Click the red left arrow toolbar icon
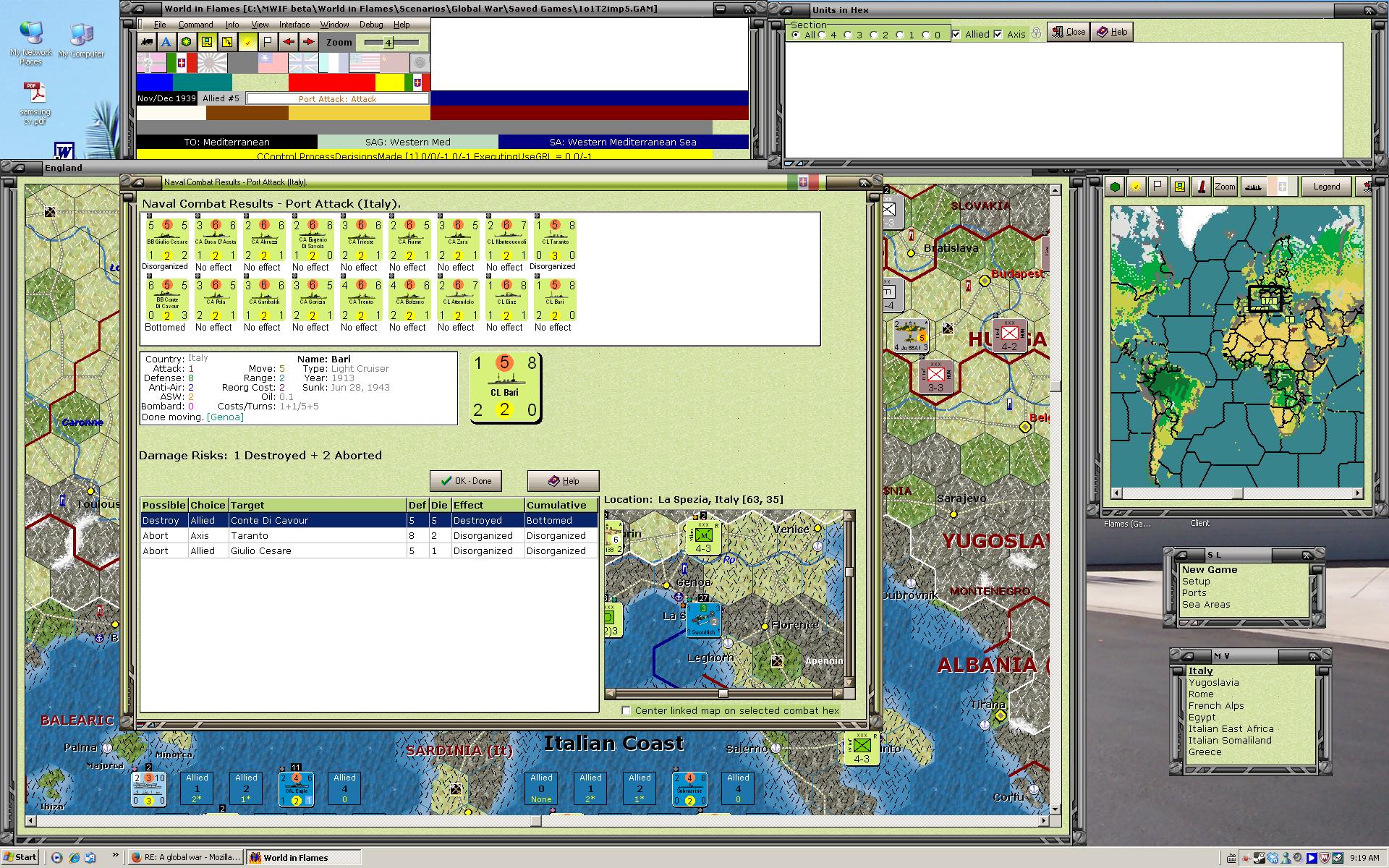The image size is (1389, 868). pyautogui.click(x=289, y=42)
